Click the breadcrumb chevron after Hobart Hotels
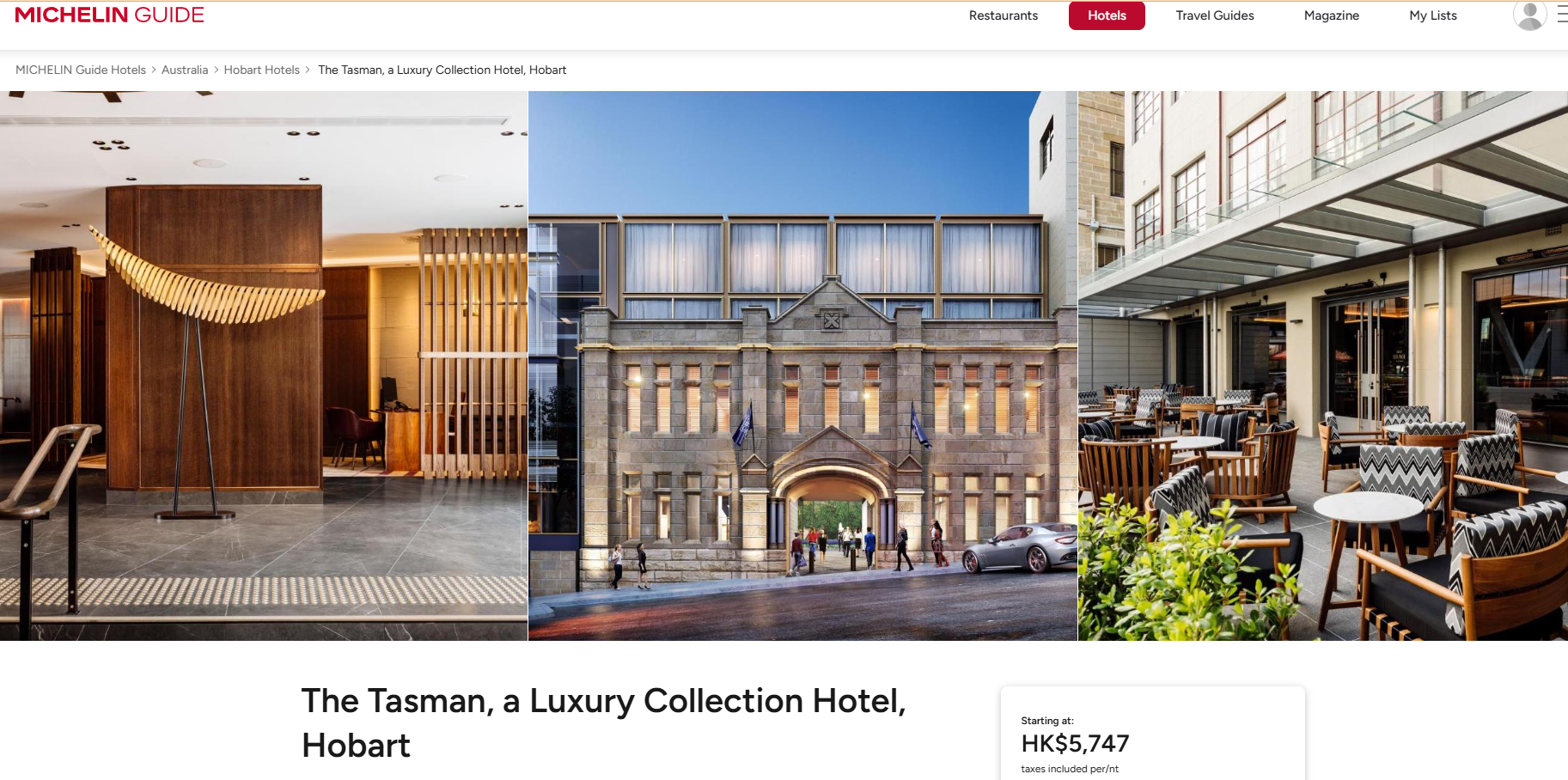The image size is (1568, 780). [x=308, y=70]
